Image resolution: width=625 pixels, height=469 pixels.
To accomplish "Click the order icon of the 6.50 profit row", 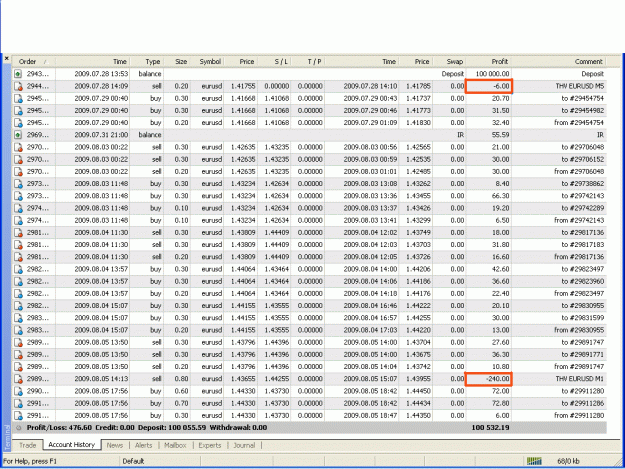I will (x=18, y=220).
